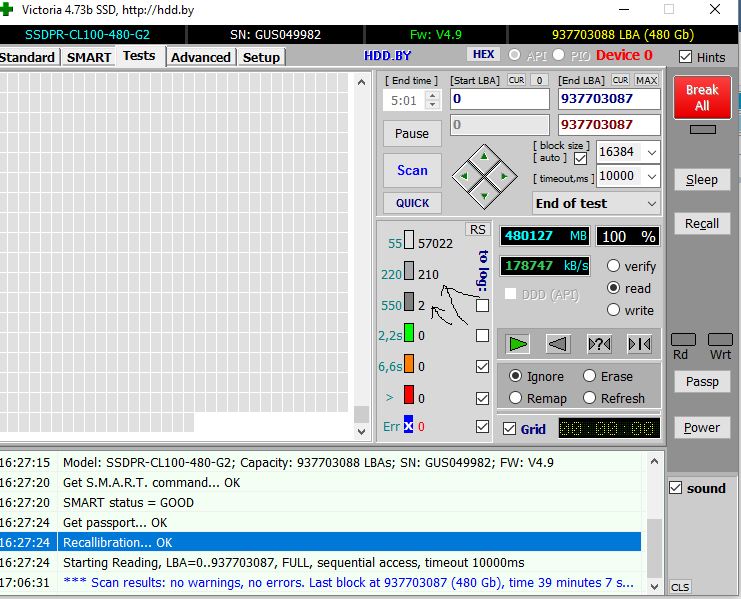Click the light gray 220 ms block swatch
The width and height of the screenshot is (741, 599).
409,271
